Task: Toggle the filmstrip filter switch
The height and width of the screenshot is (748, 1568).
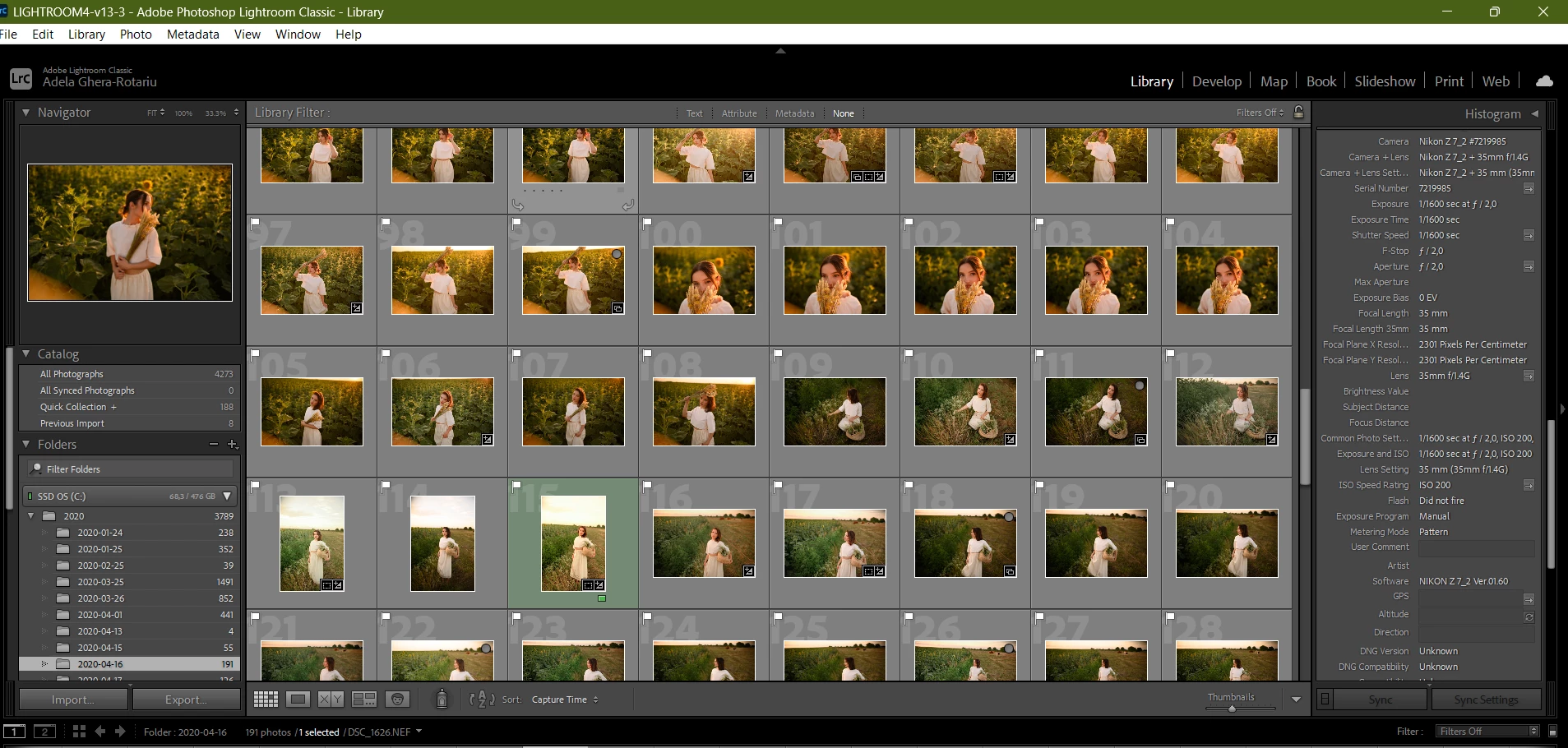Action: point(1552,731)
